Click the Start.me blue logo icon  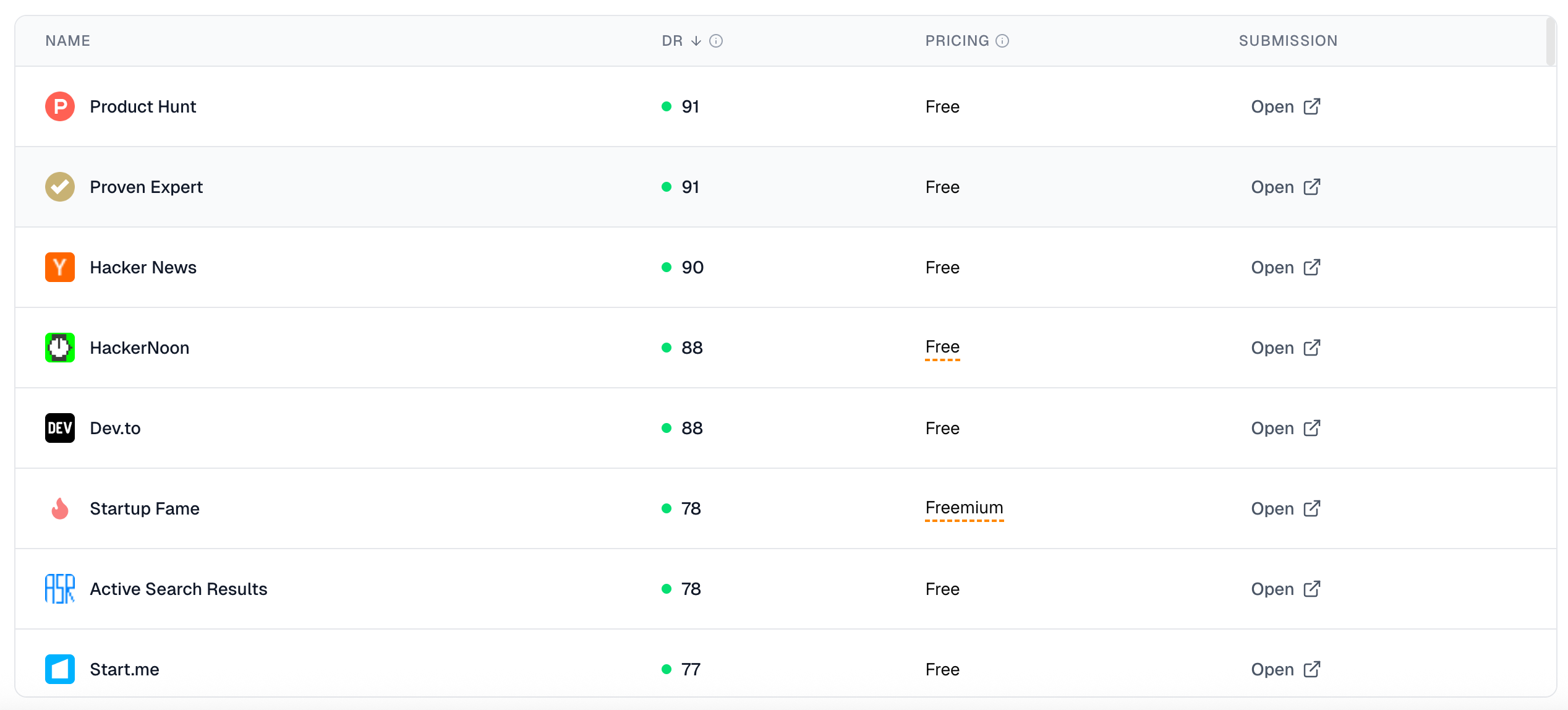point(60,669)
